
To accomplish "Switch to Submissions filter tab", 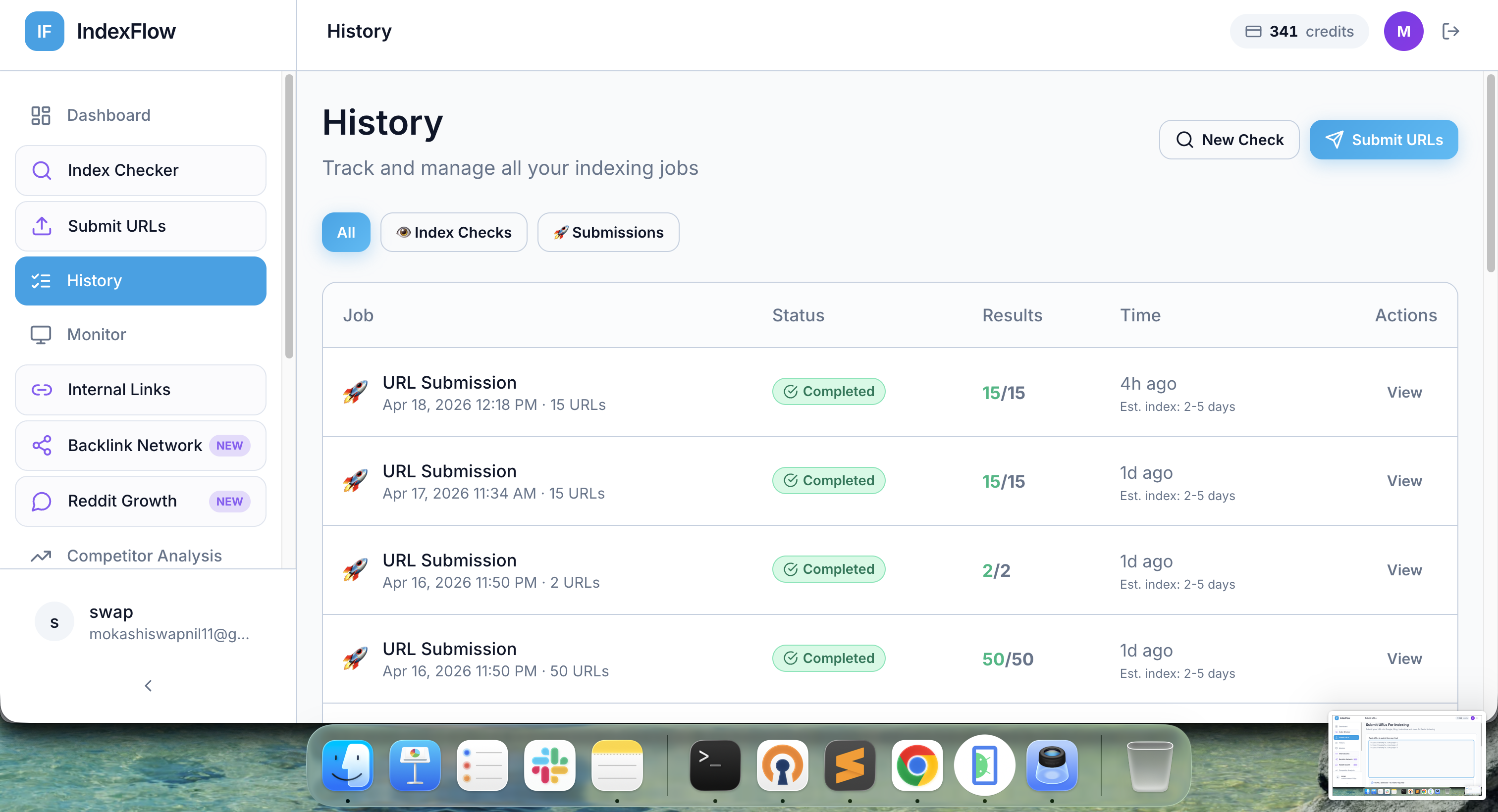I will pyautogui.click(x=608, y=233).
